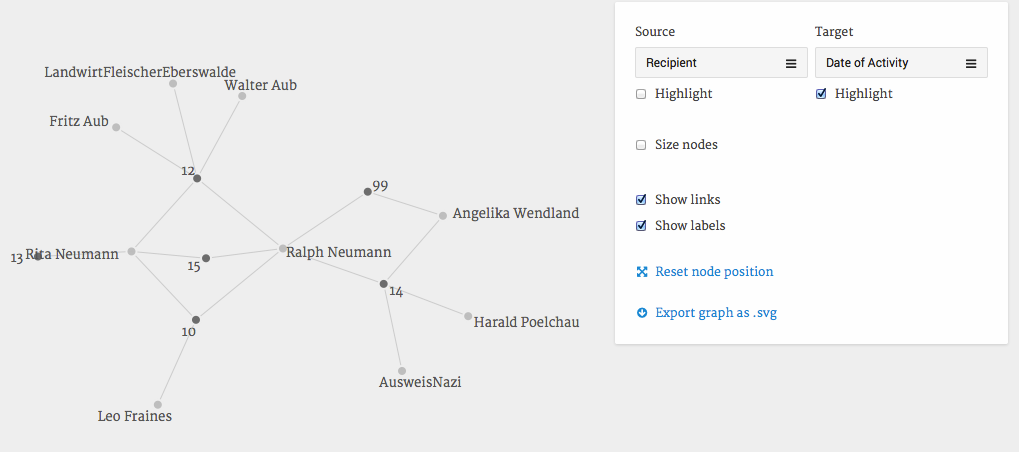Toggle the Size nodes checkbox
Screen dimensions: 1019x452
click(x=641, y=145)
